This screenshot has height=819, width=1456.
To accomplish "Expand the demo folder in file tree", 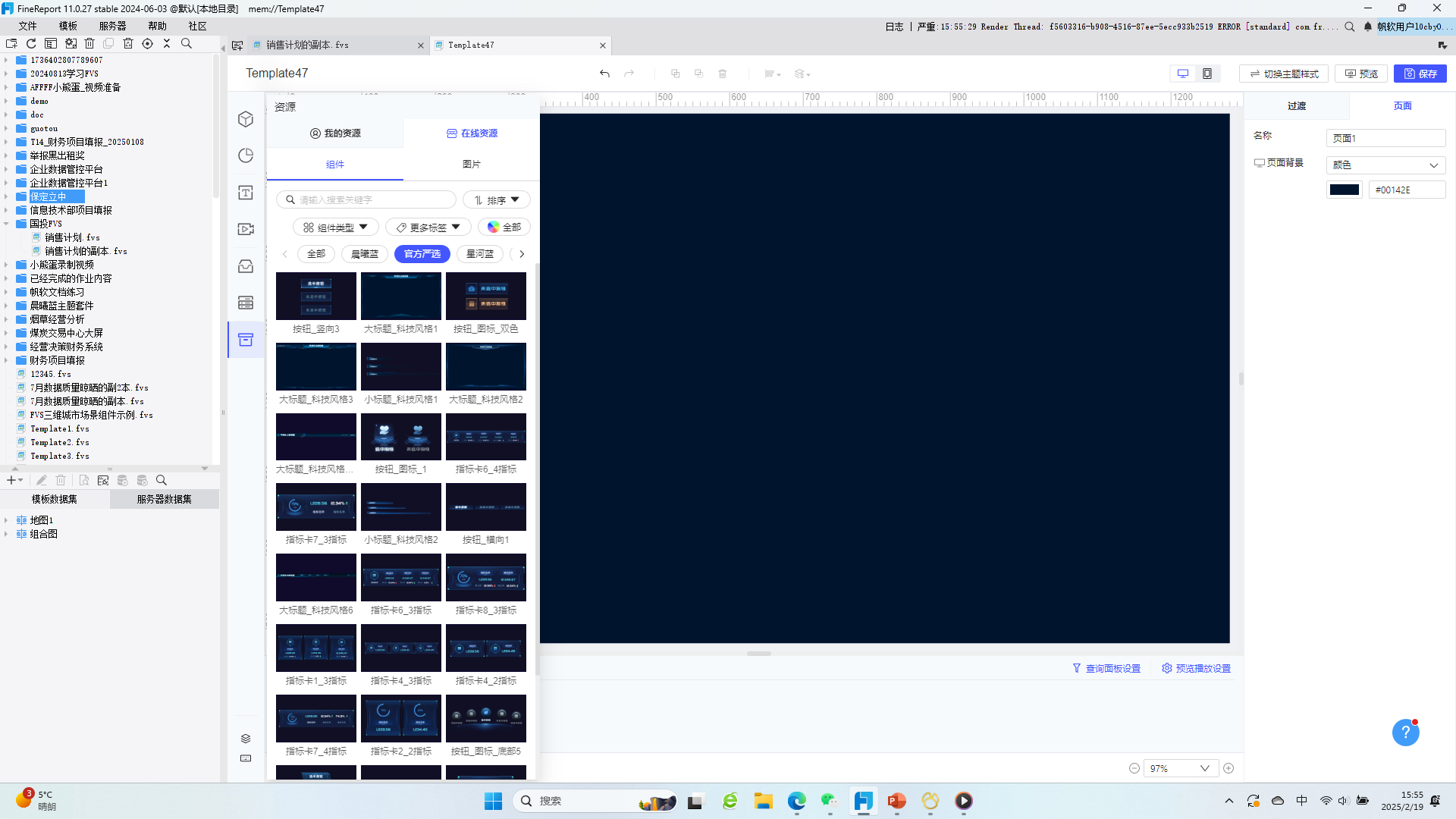I will coord(6,101).
